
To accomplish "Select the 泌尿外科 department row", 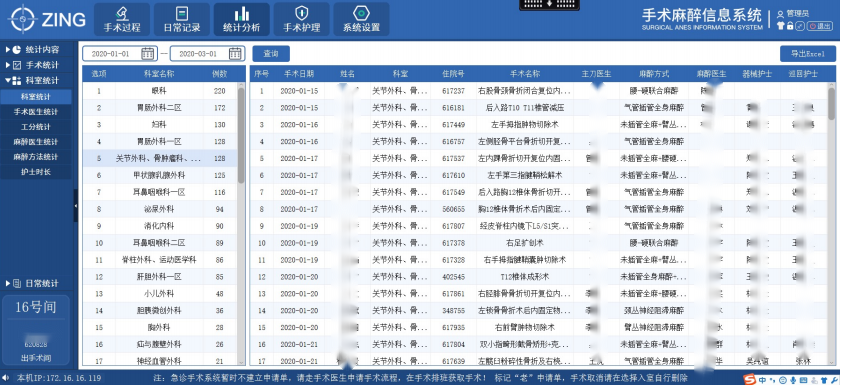I will coord(159,209).
